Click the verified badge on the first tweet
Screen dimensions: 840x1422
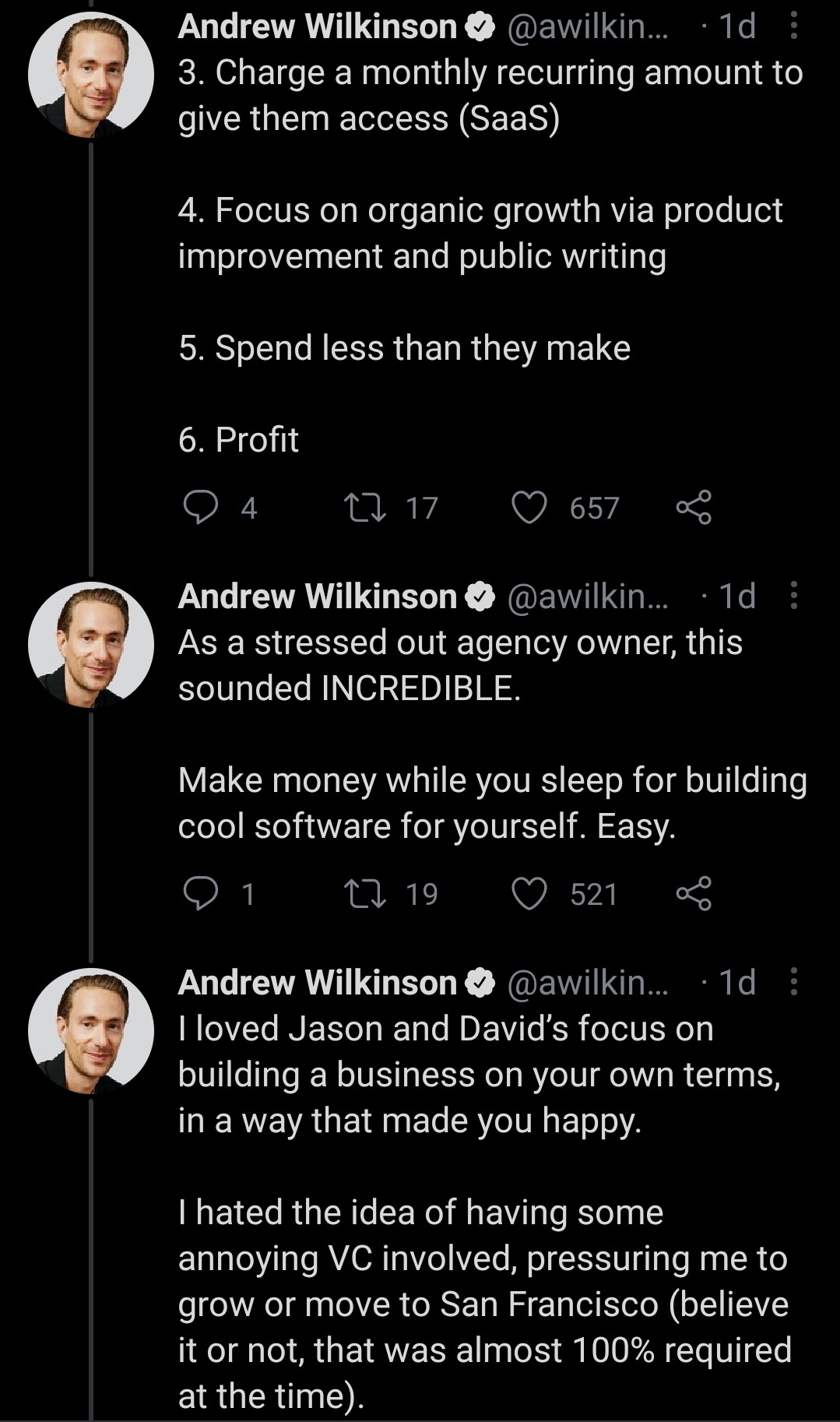coord(480,28)
